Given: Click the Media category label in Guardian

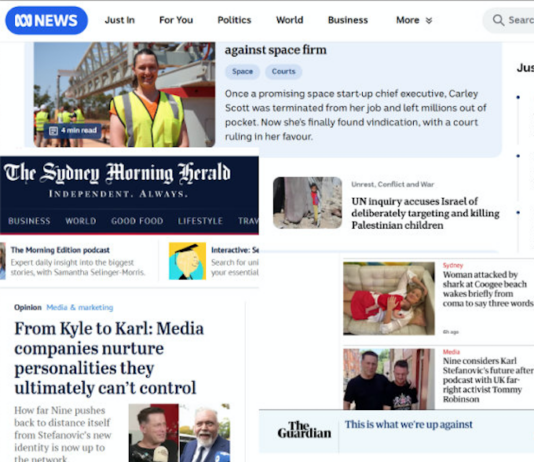Looking at the screenshot, I should 451,352.
